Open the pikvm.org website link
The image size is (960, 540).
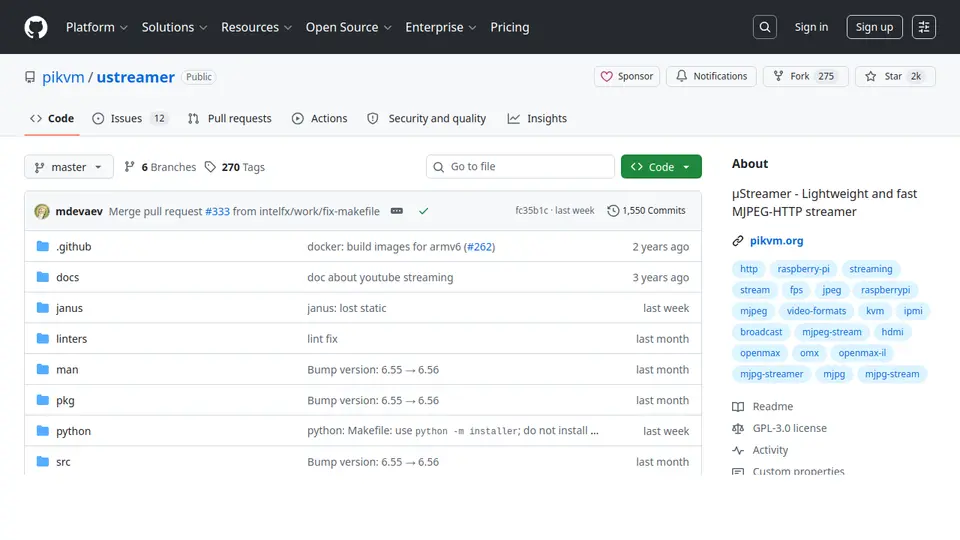click(776, 241)
